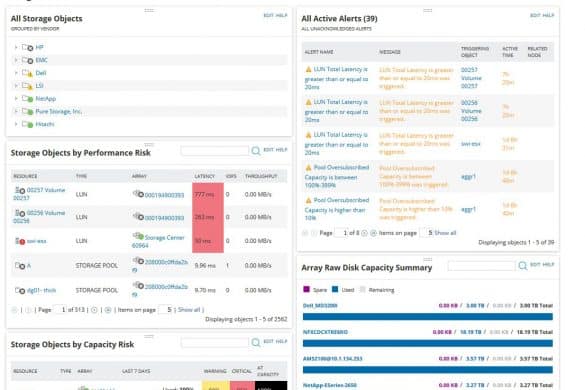Viewport: 585px width, 390px height.
Task: Expand the EMC vendor node
Action: tap(16, 60)
